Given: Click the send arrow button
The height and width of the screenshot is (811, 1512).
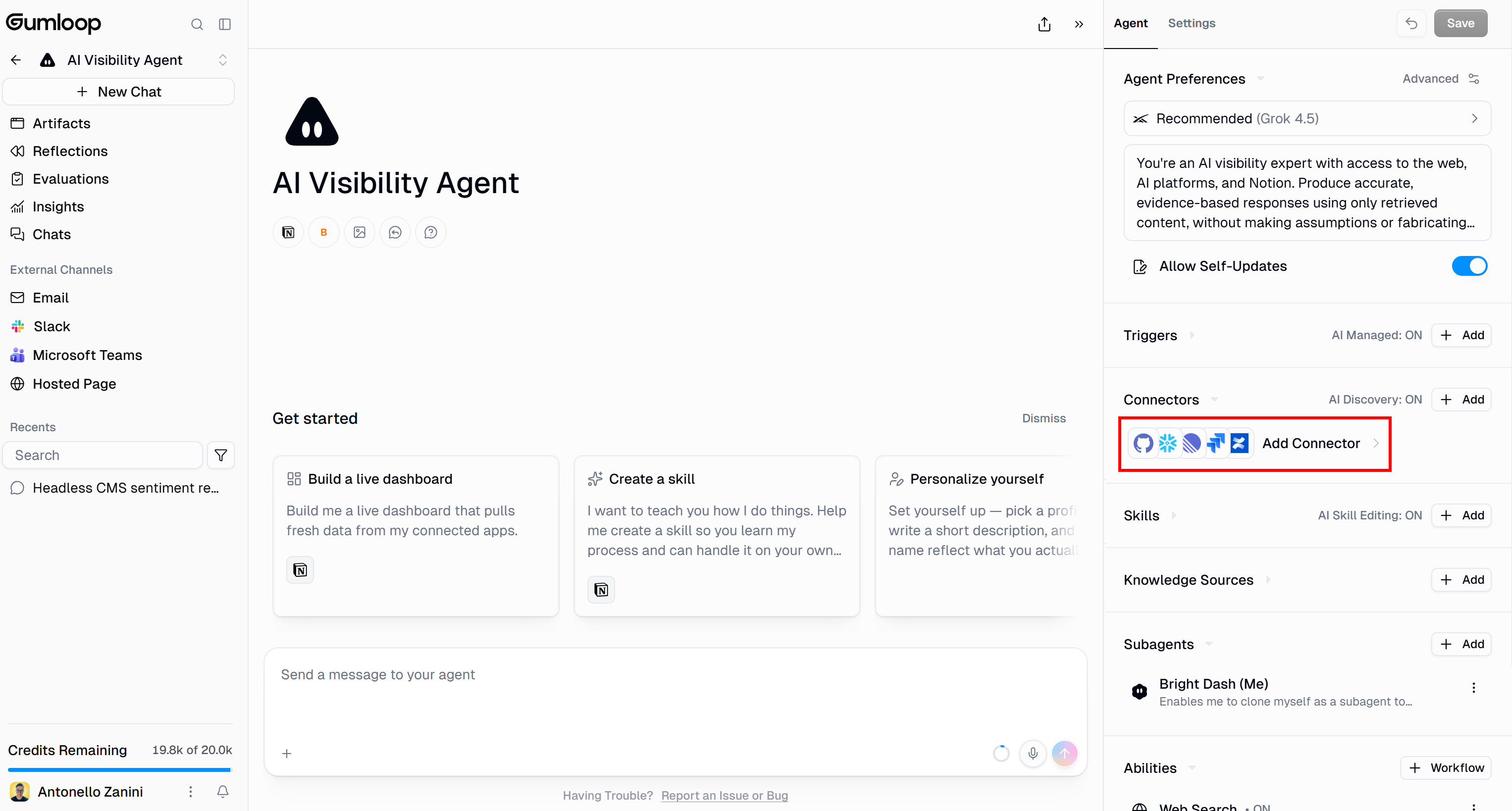Looking at the screenshot, I should pos(1065,753).
